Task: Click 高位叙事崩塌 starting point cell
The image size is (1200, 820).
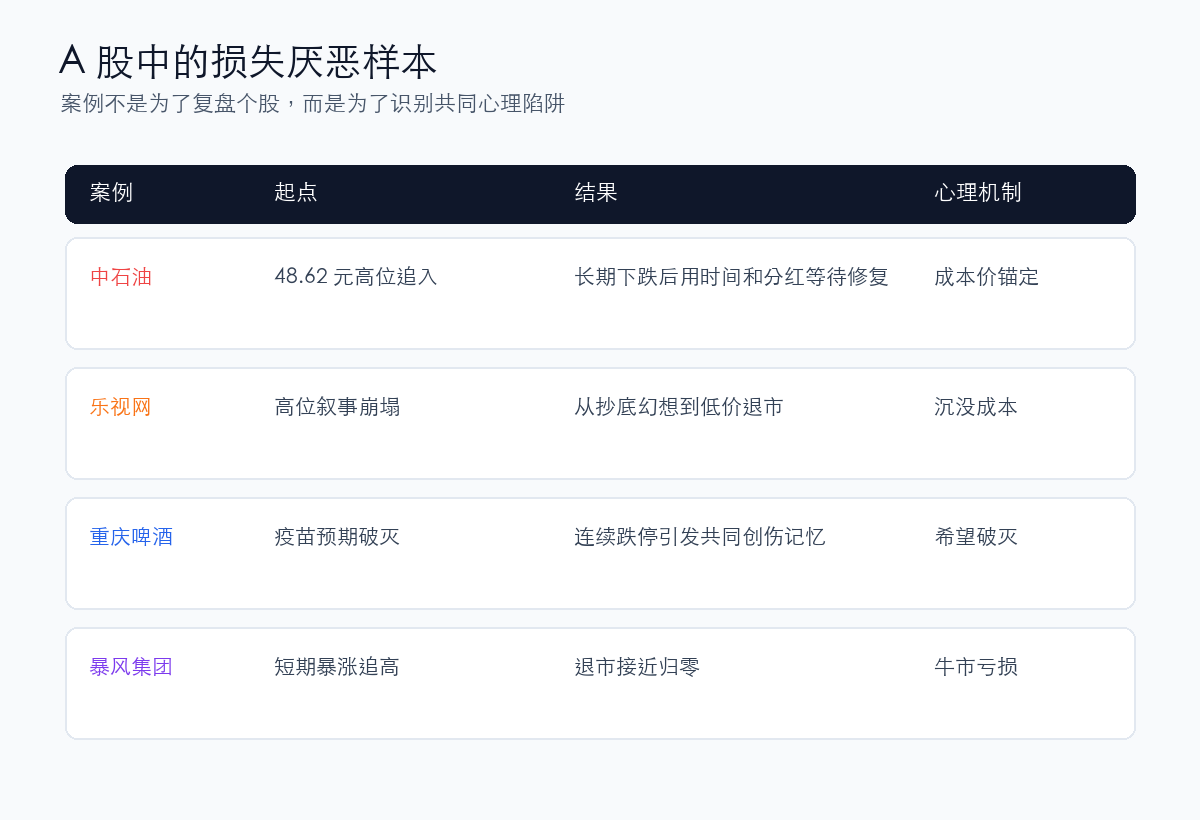Action: (337, 407)
